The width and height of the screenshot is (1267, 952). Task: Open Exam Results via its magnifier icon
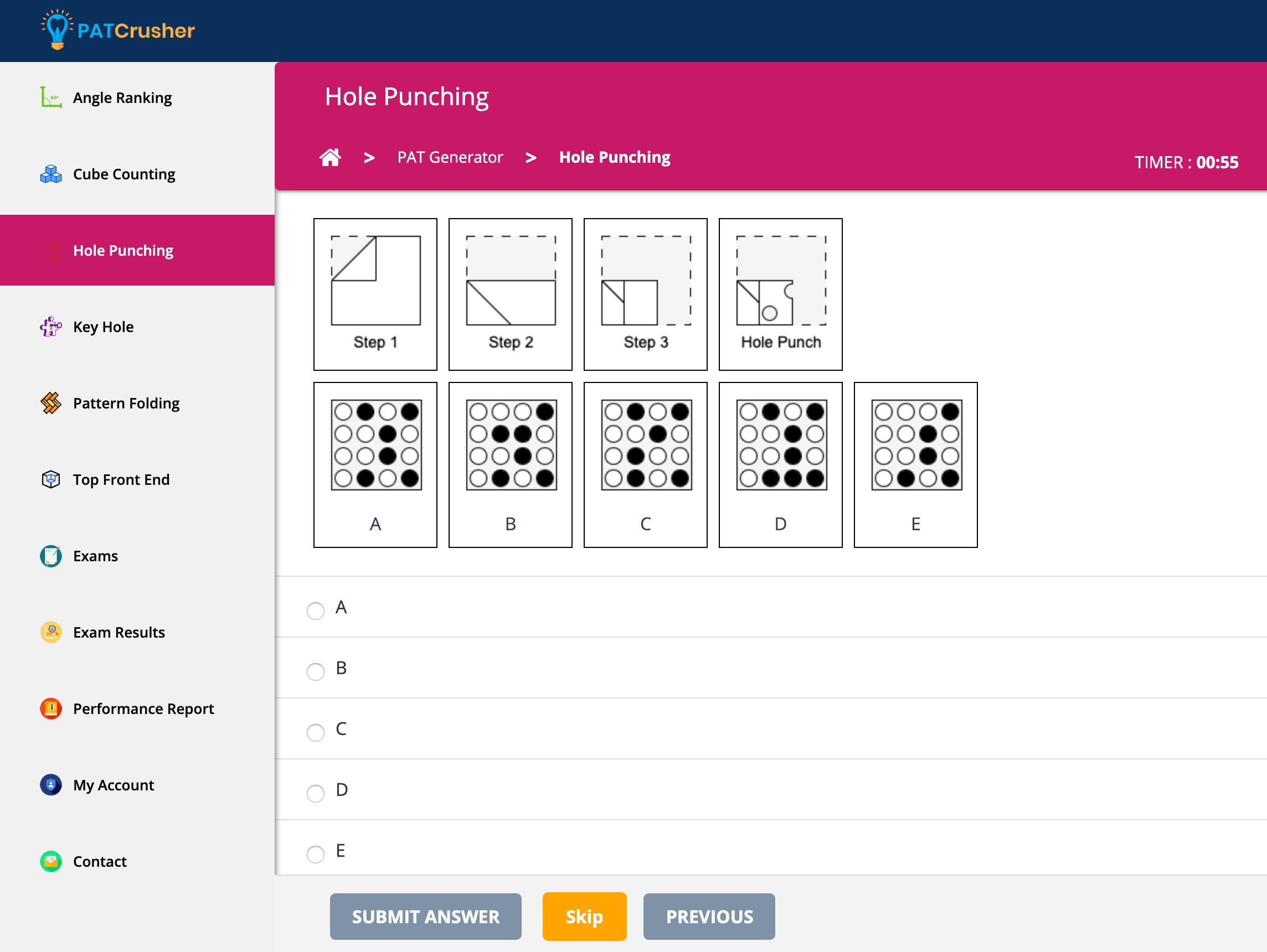click(x=50, y=632)
